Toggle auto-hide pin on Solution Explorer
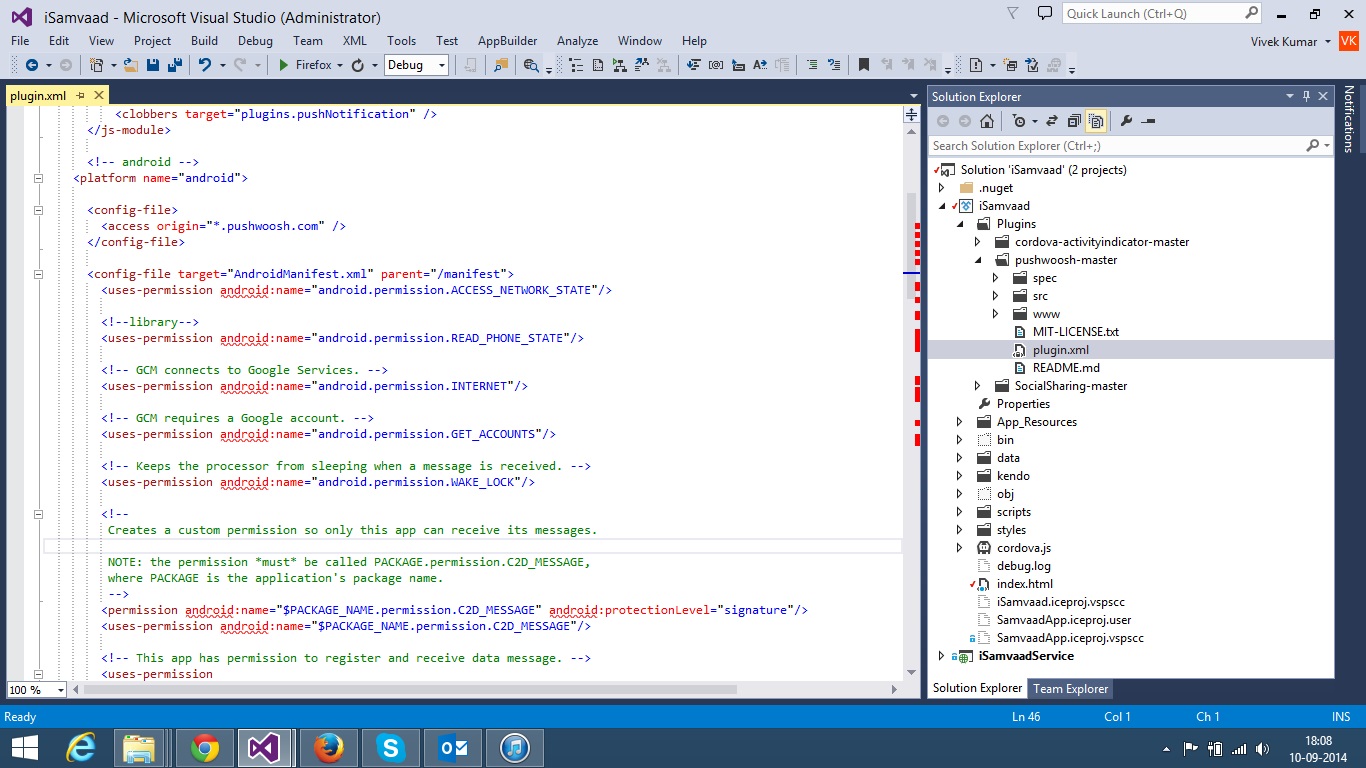This screenshot has width=1366, height=768. (x=1306, y=97)
